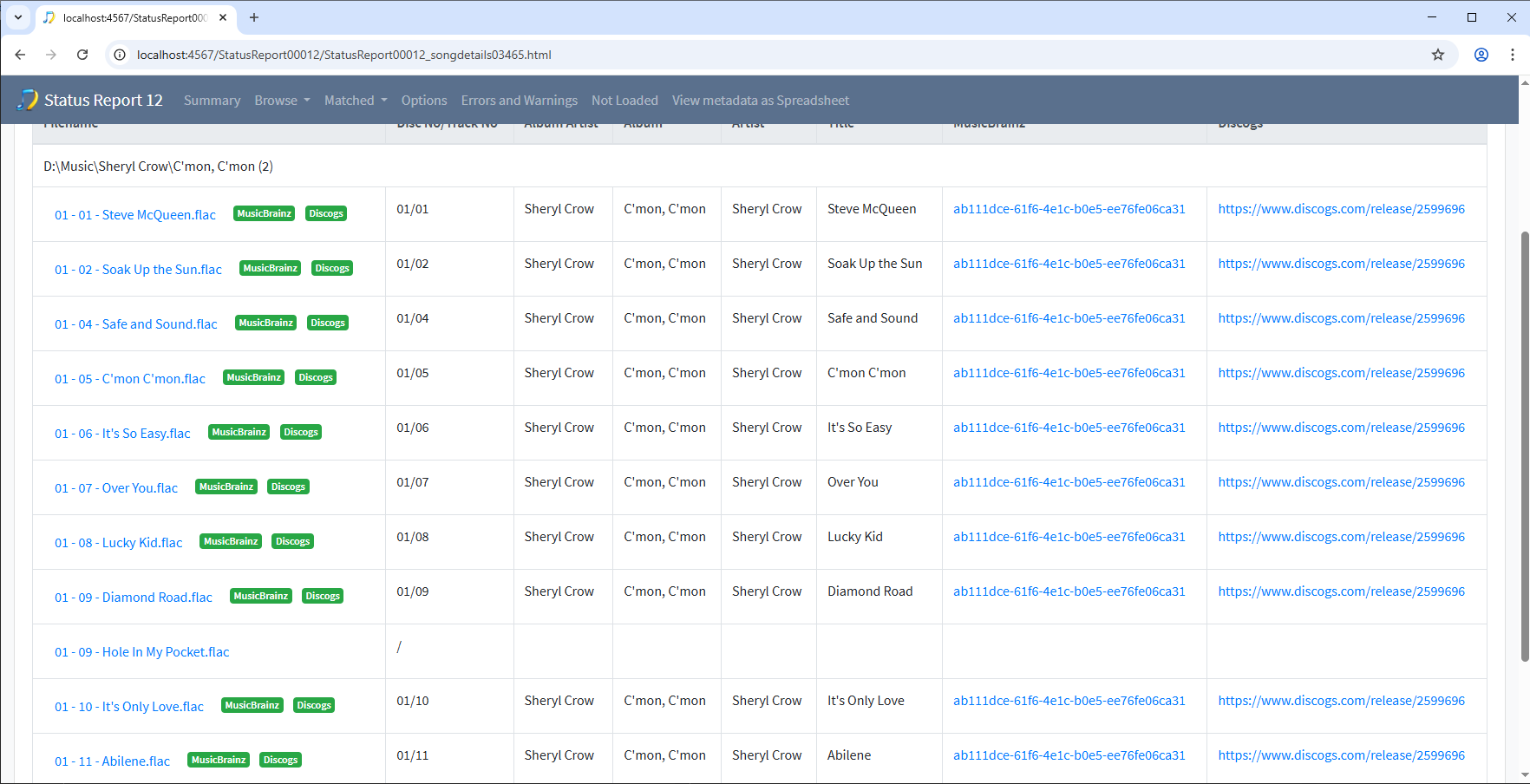Click Discogs badge for Abilene.flac

[280, 760]
